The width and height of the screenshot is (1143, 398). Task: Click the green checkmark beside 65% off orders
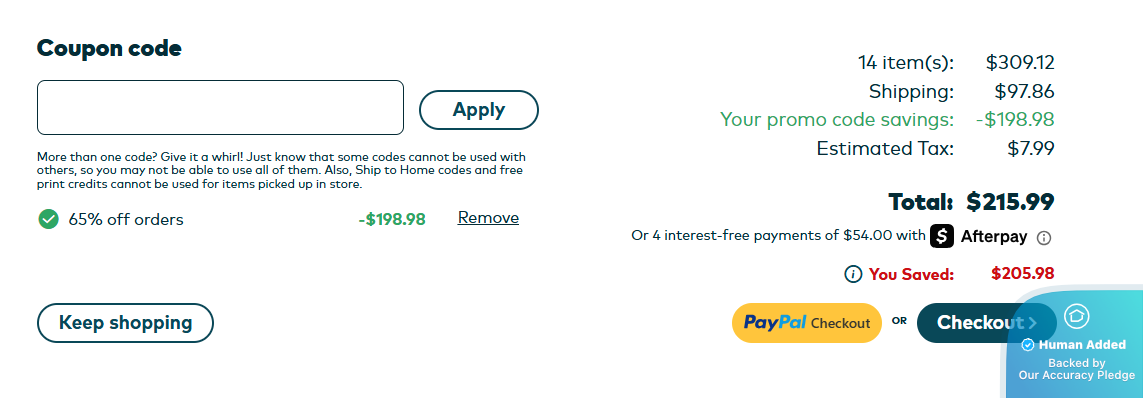48,219
